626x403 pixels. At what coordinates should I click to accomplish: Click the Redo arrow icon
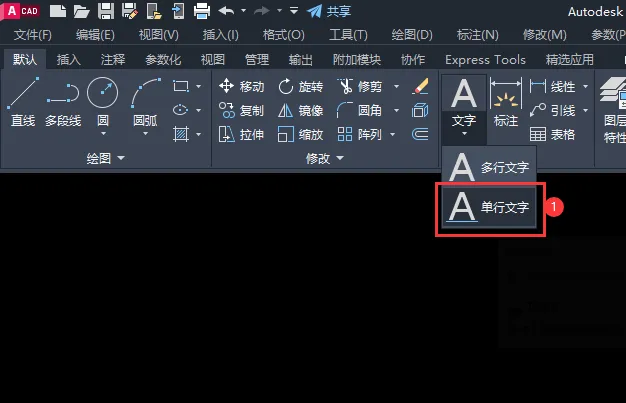pyautogui.click(x=261, y=11)
